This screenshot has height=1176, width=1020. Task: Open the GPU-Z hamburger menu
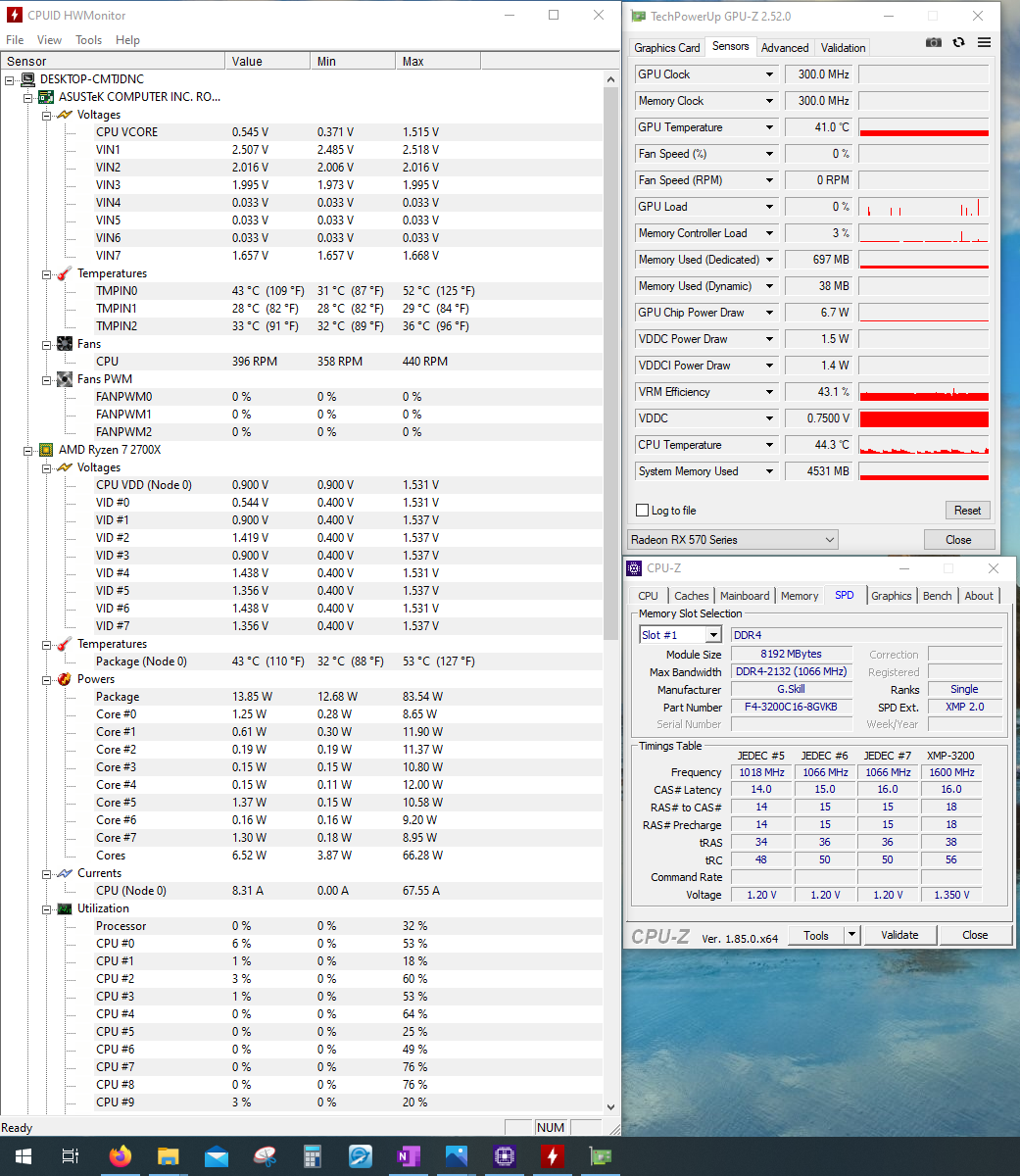[984, 43]
